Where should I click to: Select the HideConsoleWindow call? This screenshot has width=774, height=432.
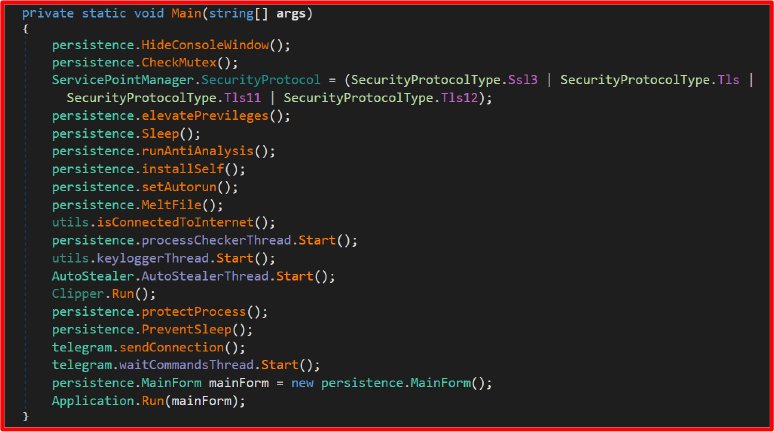205,45
